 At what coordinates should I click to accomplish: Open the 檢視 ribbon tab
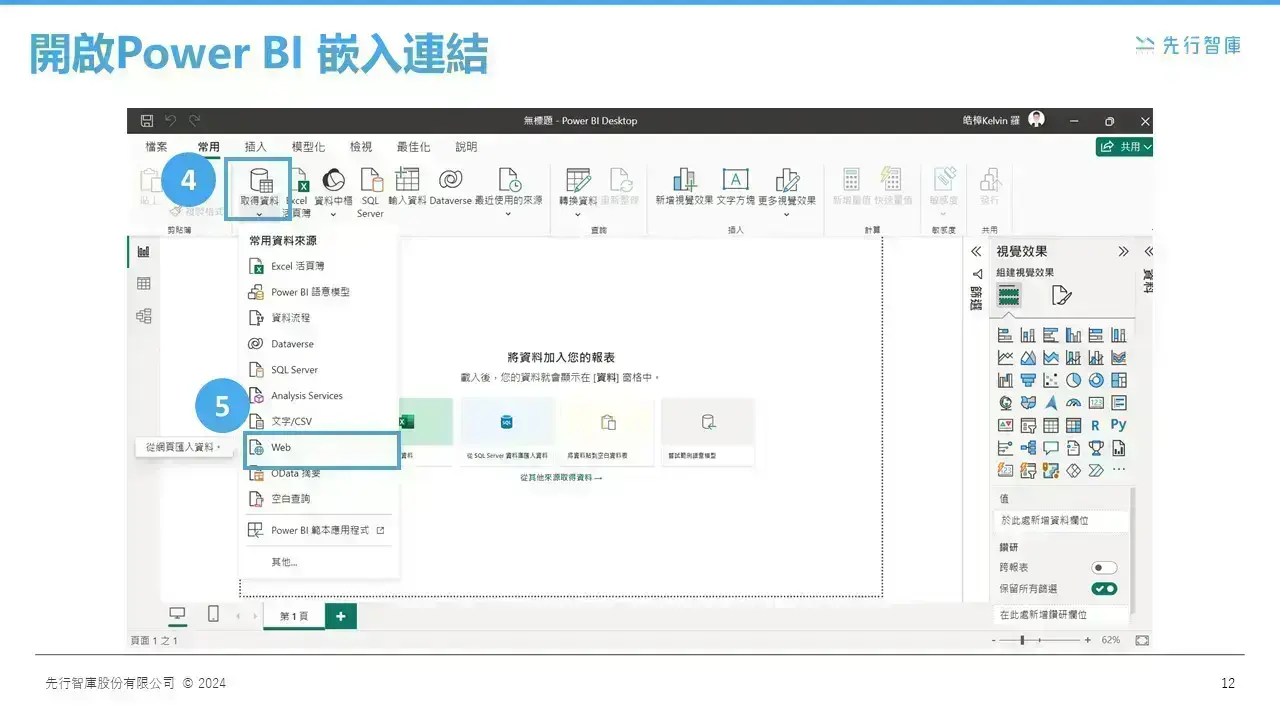(x=361, y=146)
